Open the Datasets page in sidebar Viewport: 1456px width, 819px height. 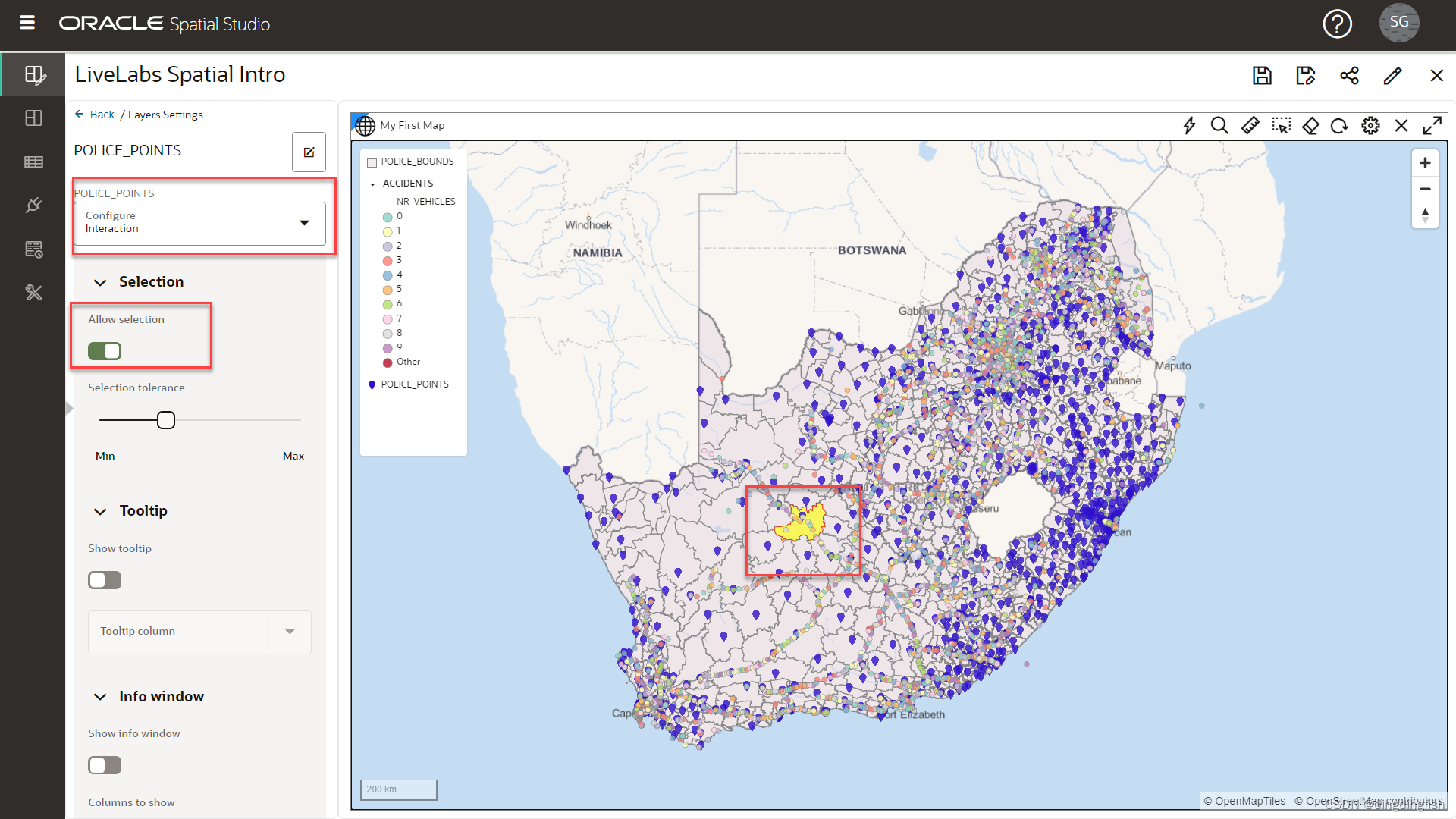[33, 162]
